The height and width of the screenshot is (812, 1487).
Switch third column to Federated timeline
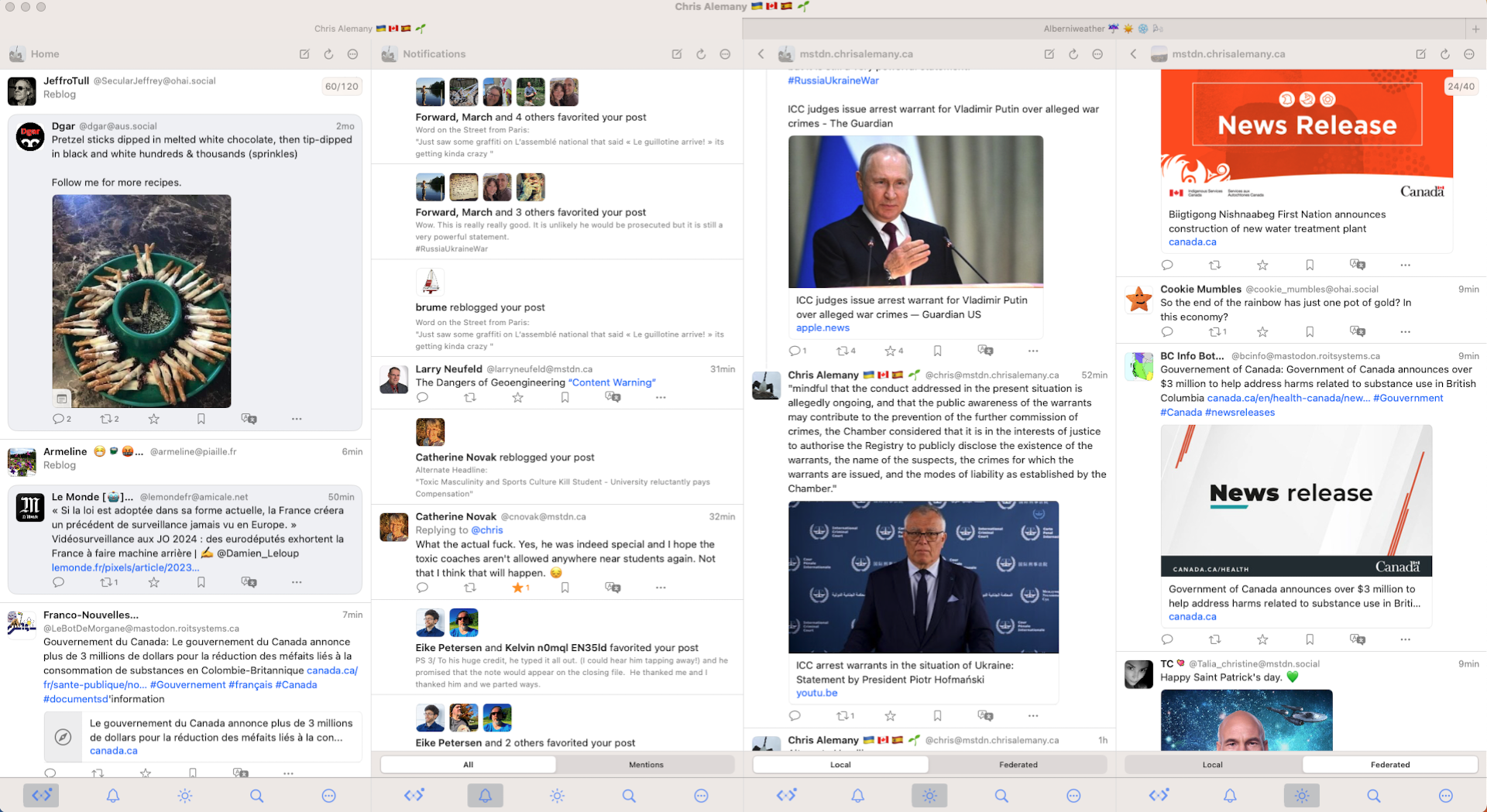(x=1018, y=765)
